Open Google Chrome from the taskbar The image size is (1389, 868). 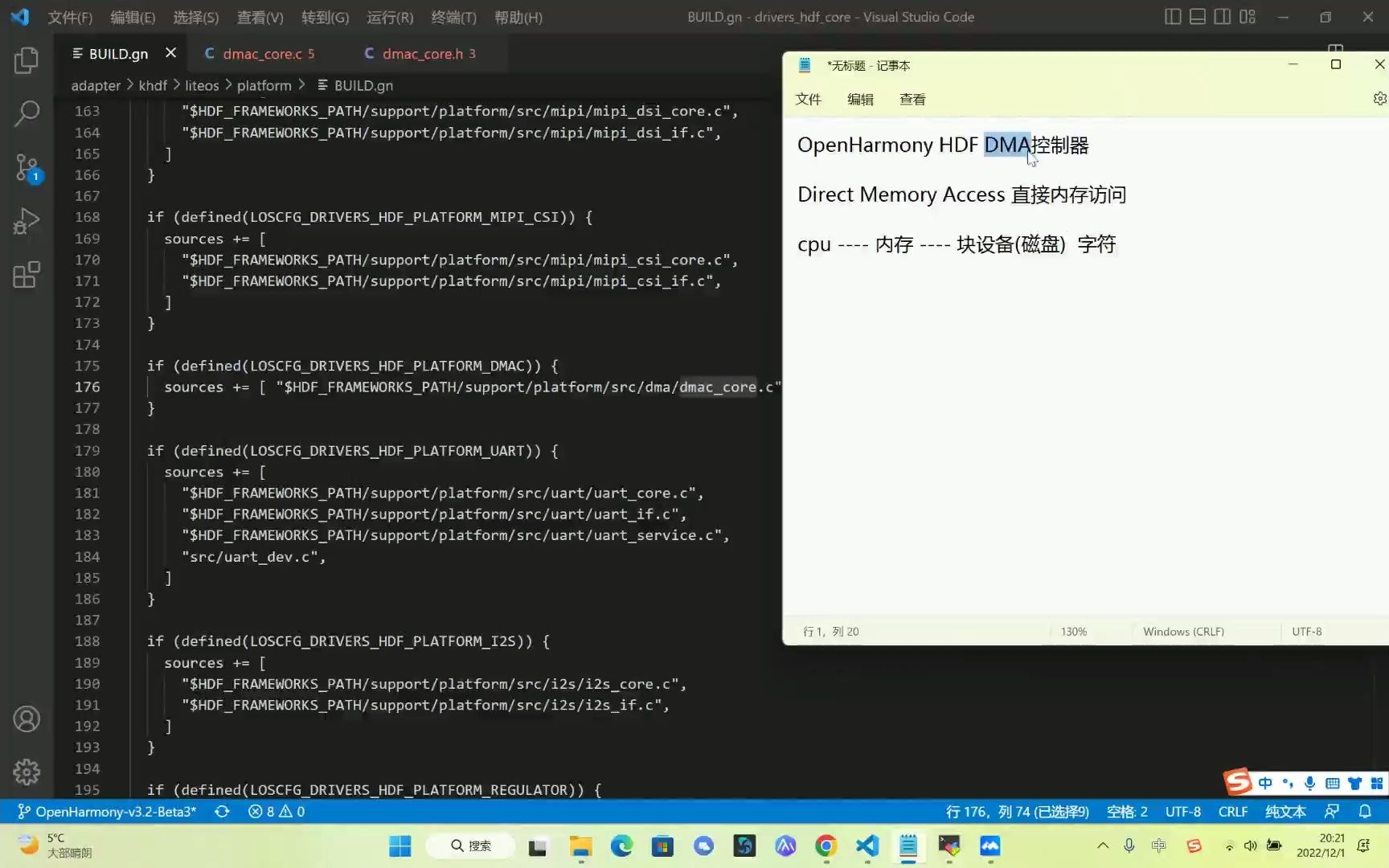coord(826,845)
